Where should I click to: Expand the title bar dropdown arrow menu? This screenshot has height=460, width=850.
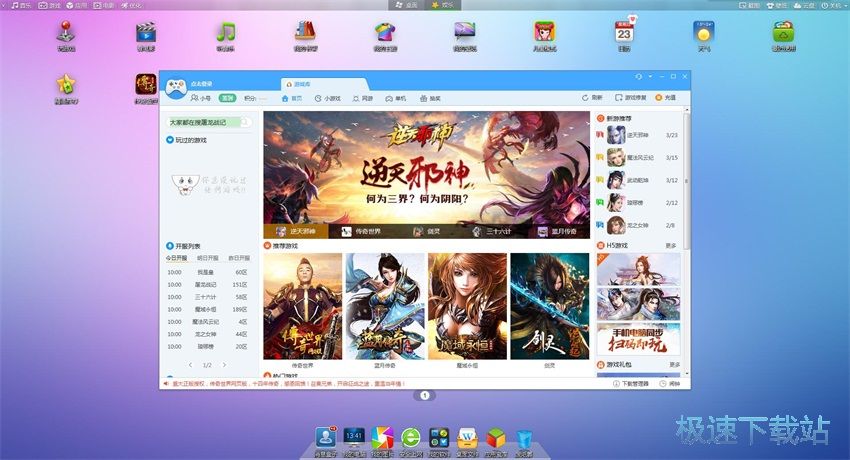coord(650,77)
